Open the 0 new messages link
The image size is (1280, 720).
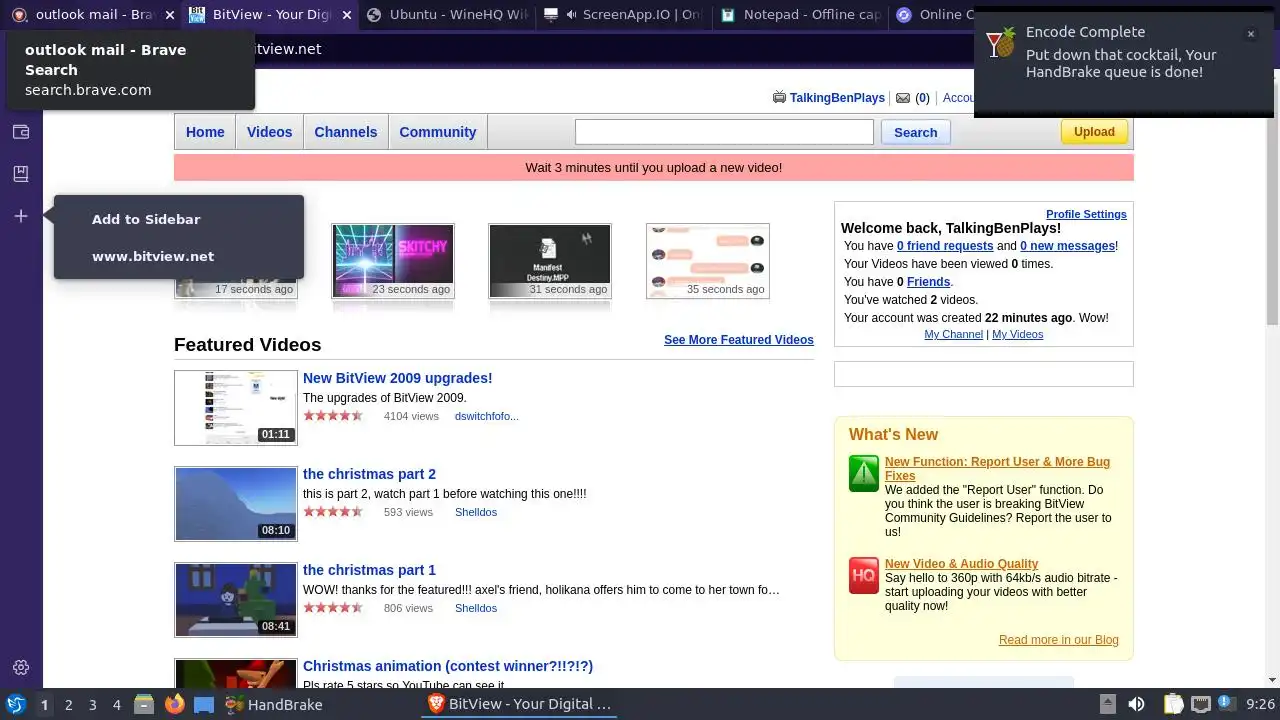click(1067, 246)
